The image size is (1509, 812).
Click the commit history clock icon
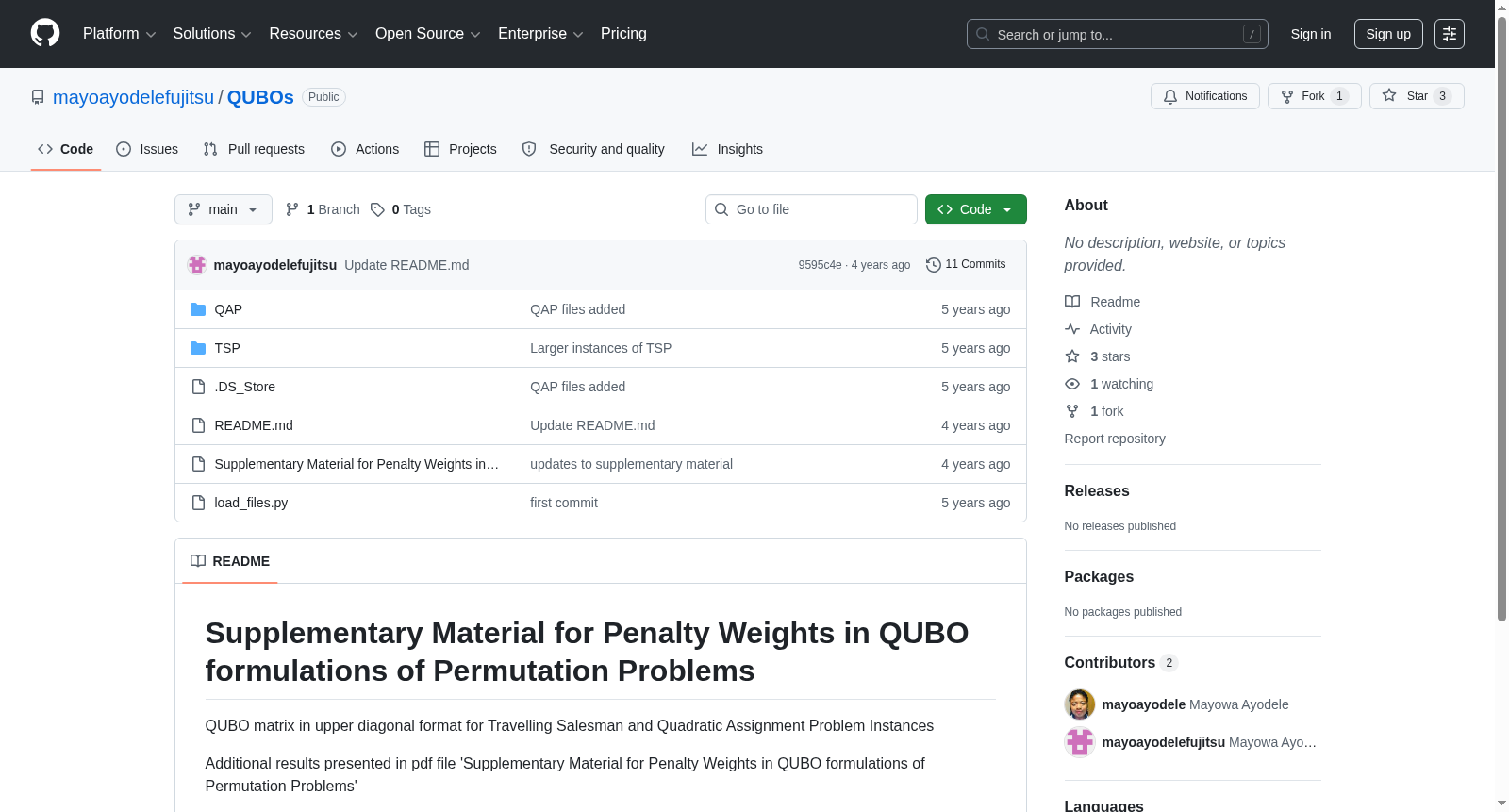pyautogui.click(x=934, y=265)
